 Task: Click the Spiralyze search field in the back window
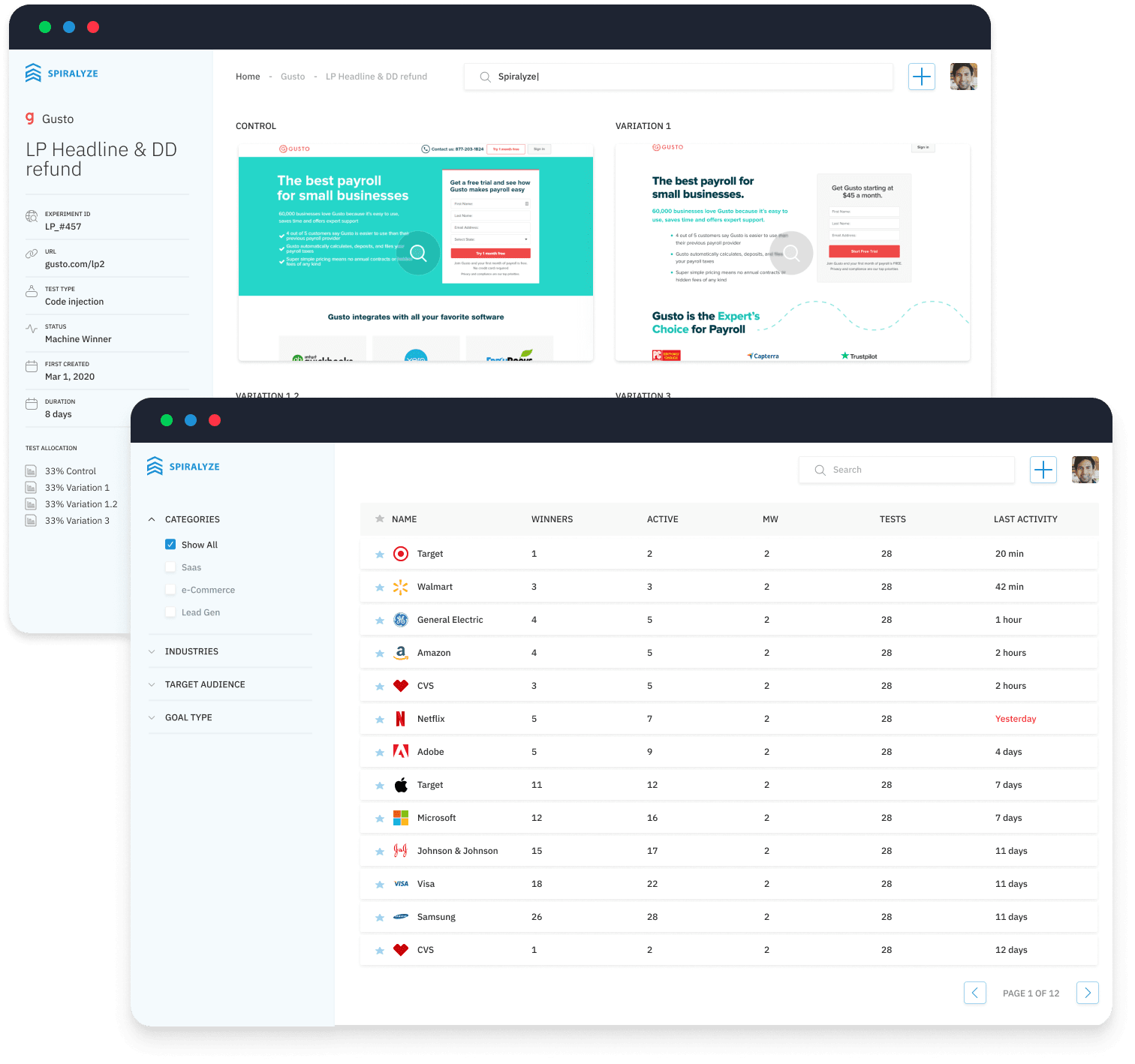point(679,77)
